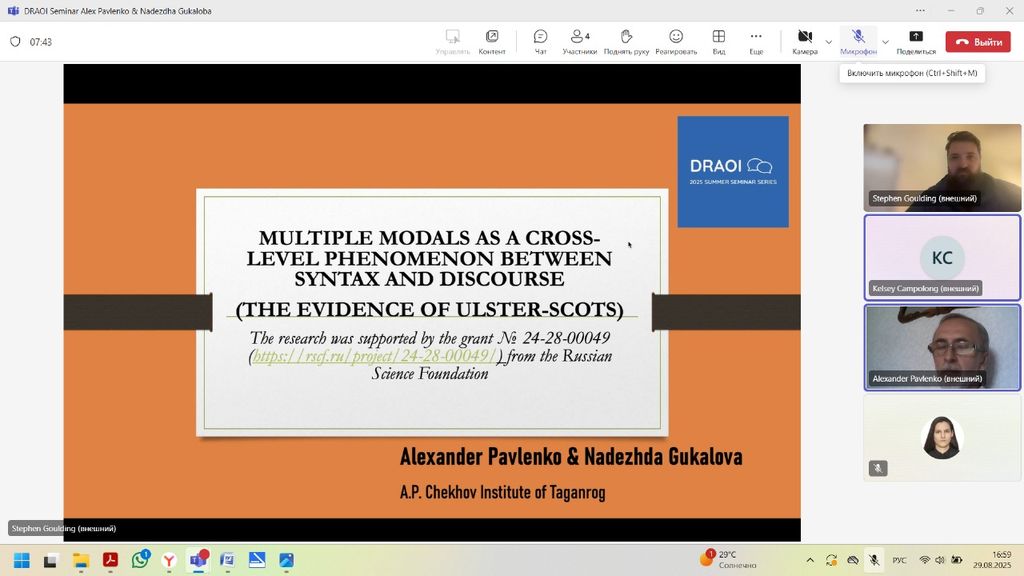1024x576 pixels.
Task: Show the Участники participants list
Action: [579, 41]
